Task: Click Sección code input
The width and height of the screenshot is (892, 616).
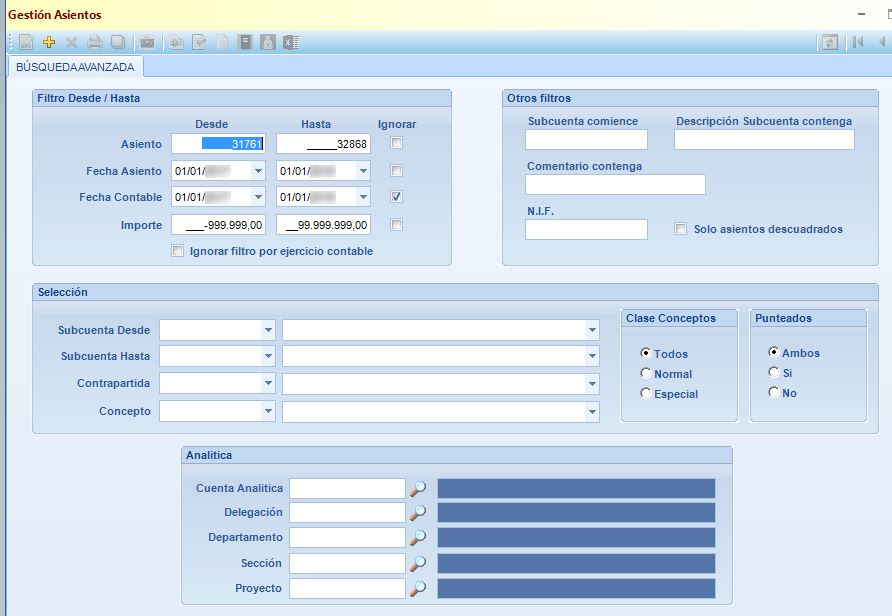Action: [x=347, y=563]
